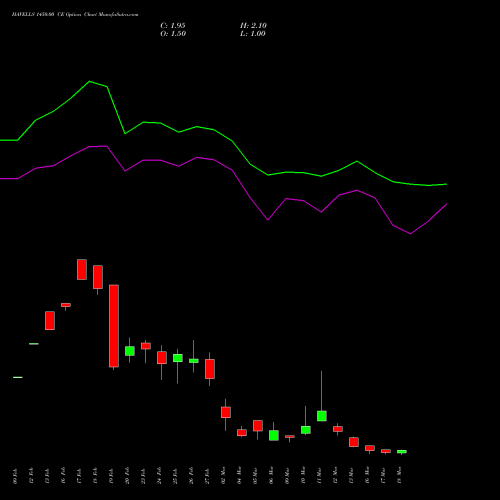Click the 18 Feb date label
The width and height of the screenshot is (500, 500).
[95, 476]
